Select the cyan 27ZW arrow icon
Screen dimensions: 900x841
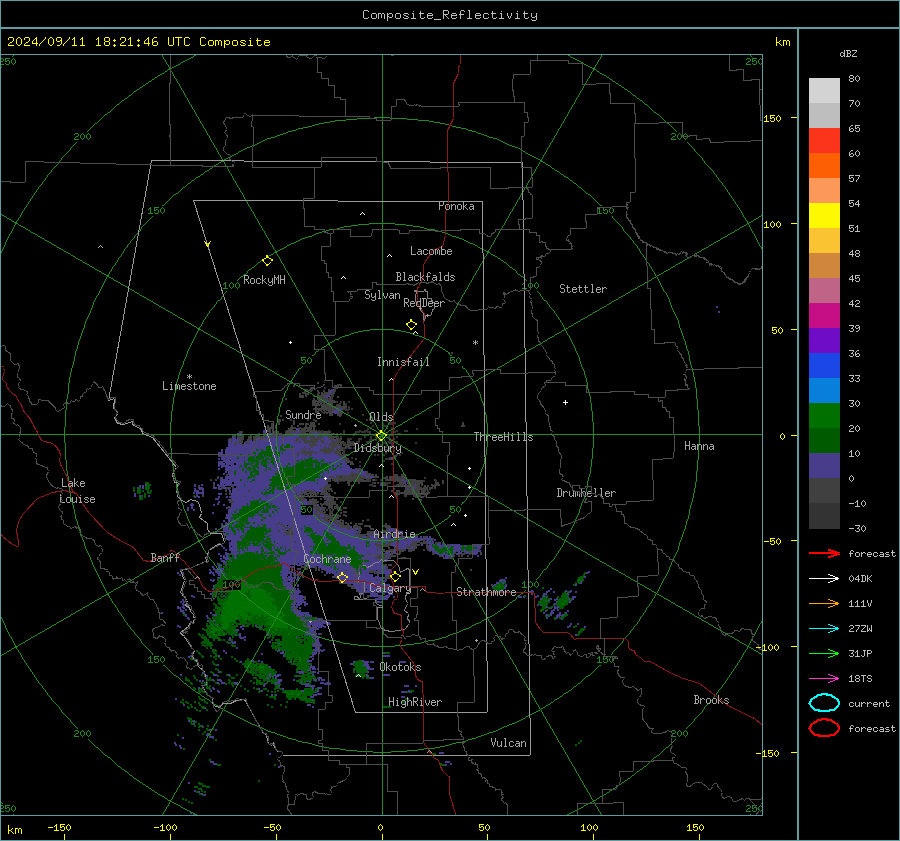[x=824, y=629]
